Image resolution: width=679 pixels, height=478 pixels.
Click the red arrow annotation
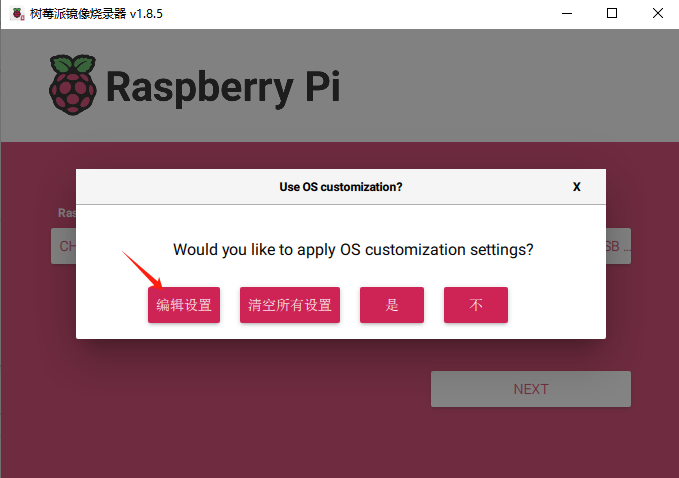[142, 269]
